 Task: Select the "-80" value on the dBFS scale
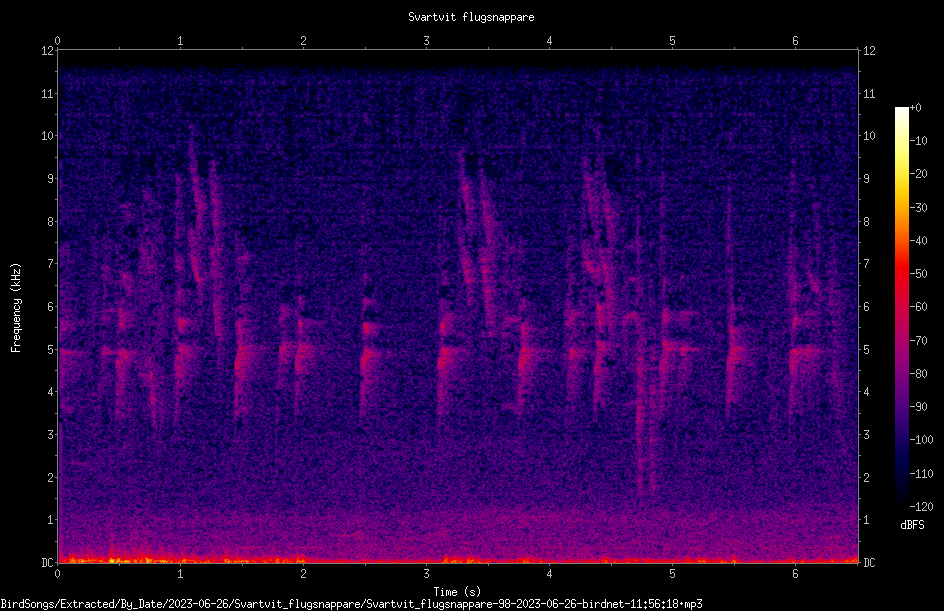[x=919, y=374]
